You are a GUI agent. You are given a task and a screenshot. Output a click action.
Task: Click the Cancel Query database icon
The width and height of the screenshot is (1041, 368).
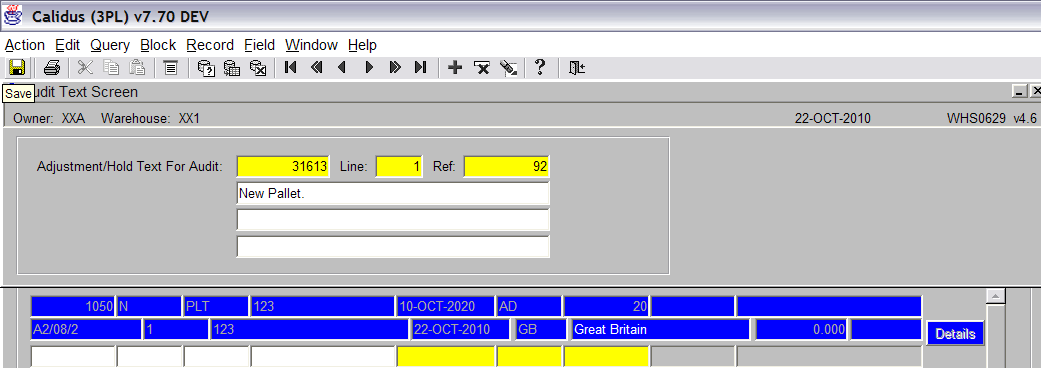click(258, 67)
